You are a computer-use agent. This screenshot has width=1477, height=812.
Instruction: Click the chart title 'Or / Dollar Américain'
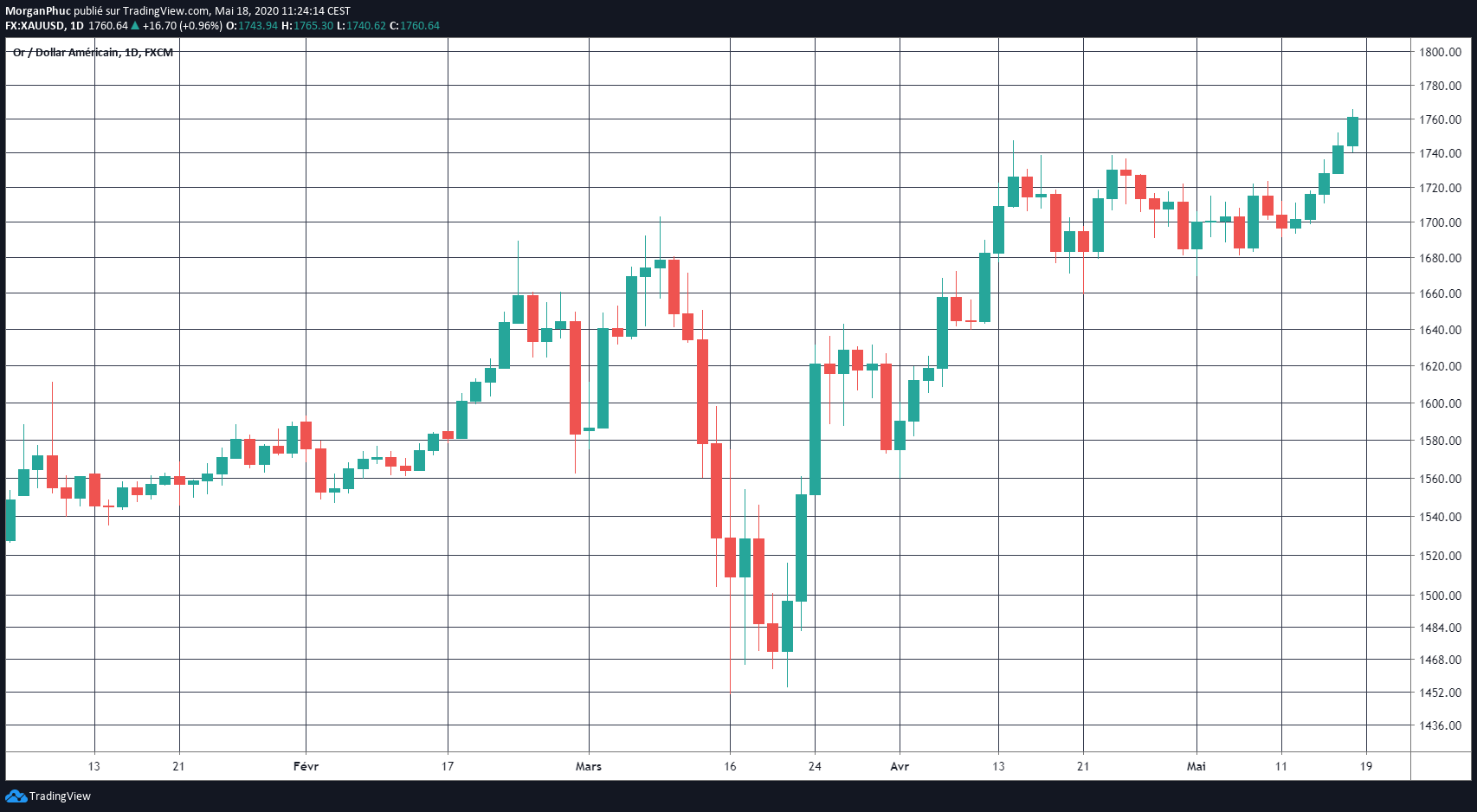66,53
